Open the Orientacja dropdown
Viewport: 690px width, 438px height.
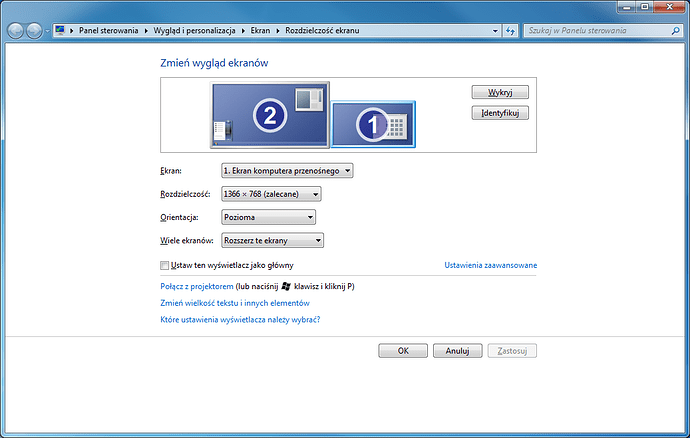[x=268, y=217]
